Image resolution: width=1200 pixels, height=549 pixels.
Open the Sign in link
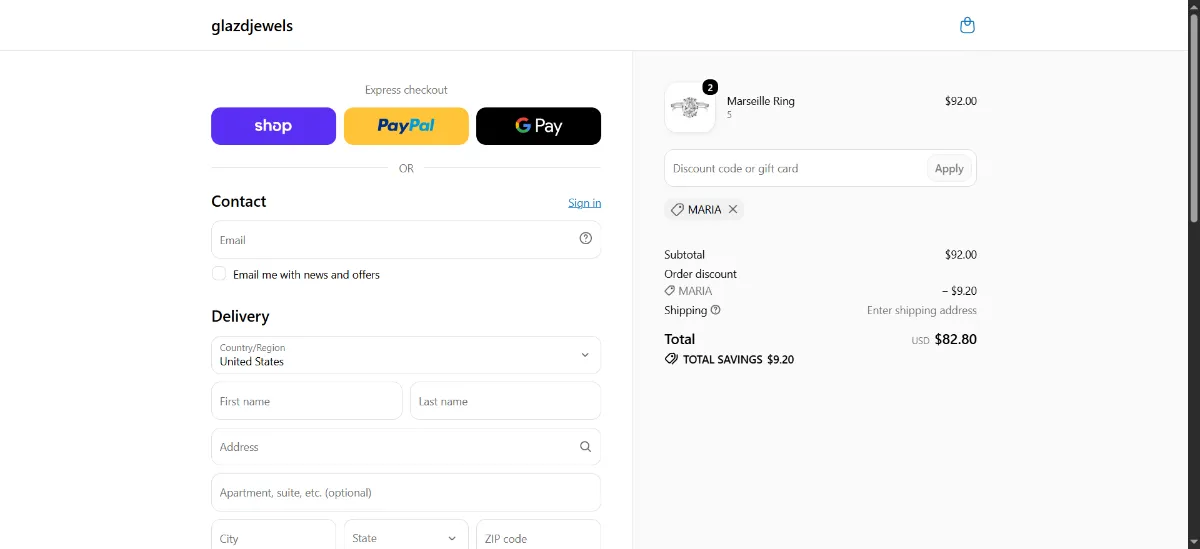[584, 203]
